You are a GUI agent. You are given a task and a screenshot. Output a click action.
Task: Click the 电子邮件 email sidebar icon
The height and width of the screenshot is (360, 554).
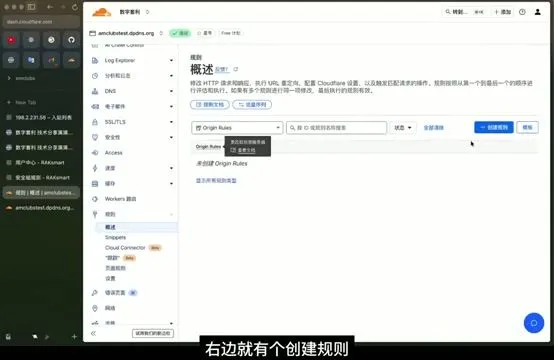(95, 106)
